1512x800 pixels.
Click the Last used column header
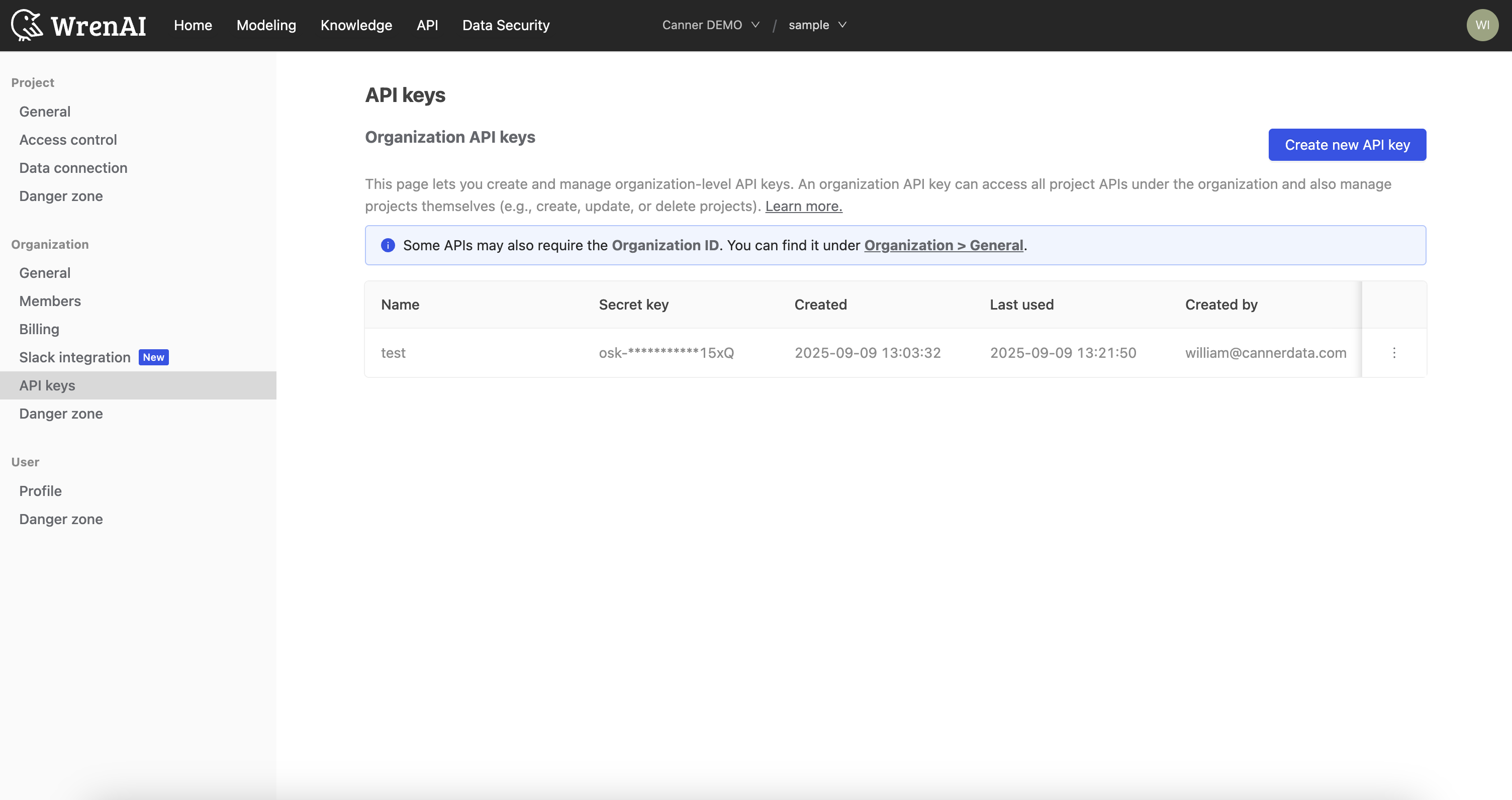1022,305
